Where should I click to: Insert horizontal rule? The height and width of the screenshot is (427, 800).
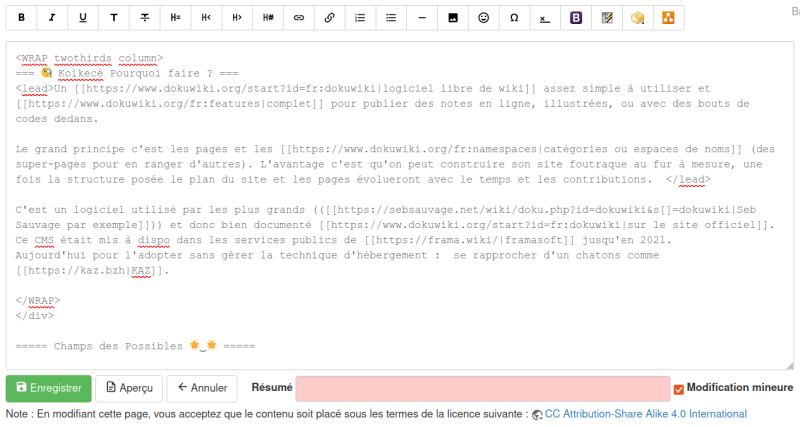point(422,18)
